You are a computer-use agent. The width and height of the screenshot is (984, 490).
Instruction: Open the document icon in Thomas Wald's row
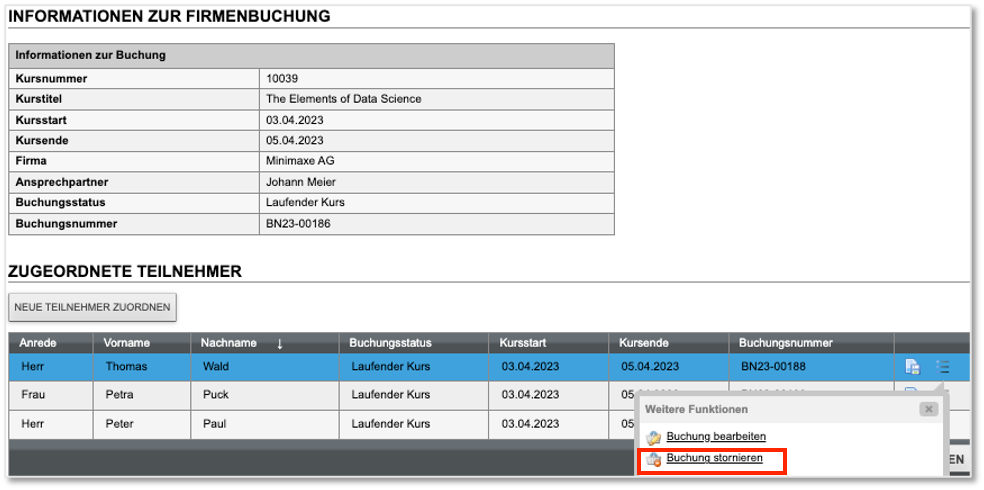click(x=912, y=366)
